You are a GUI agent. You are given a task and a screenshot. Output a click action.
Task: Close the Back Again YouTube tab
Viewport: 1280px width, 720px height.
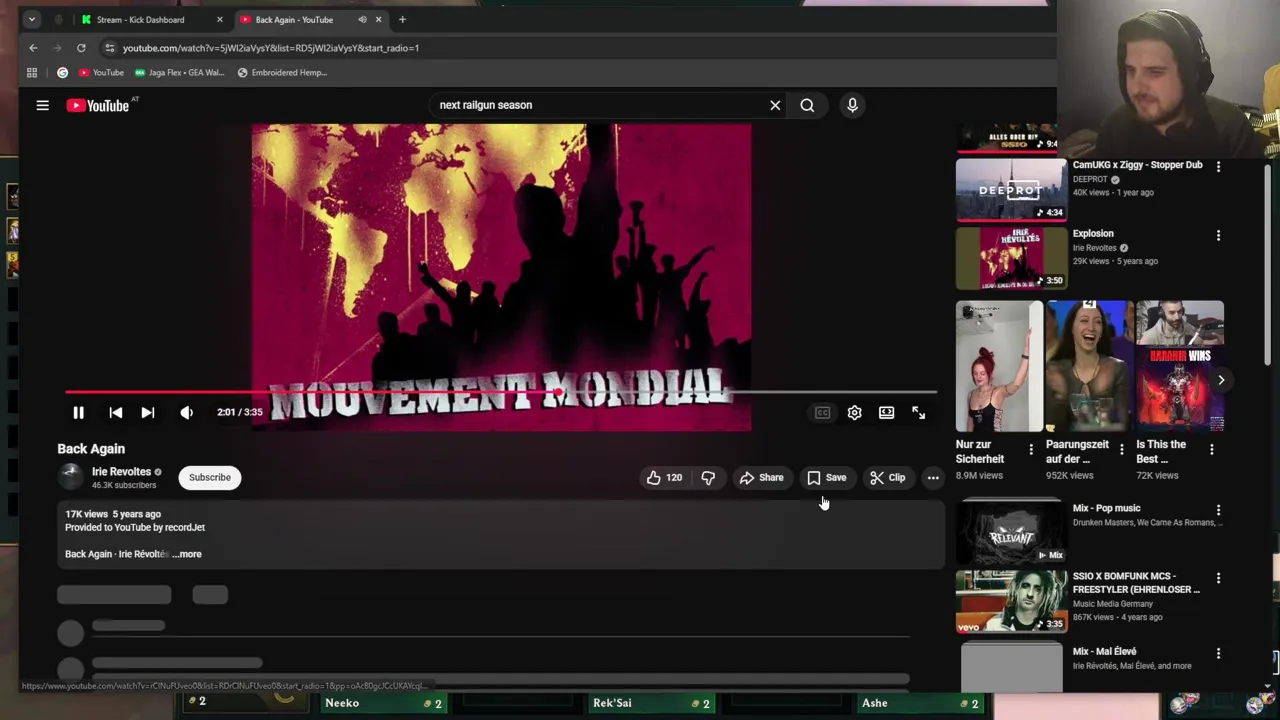click(x=378, y=19)
